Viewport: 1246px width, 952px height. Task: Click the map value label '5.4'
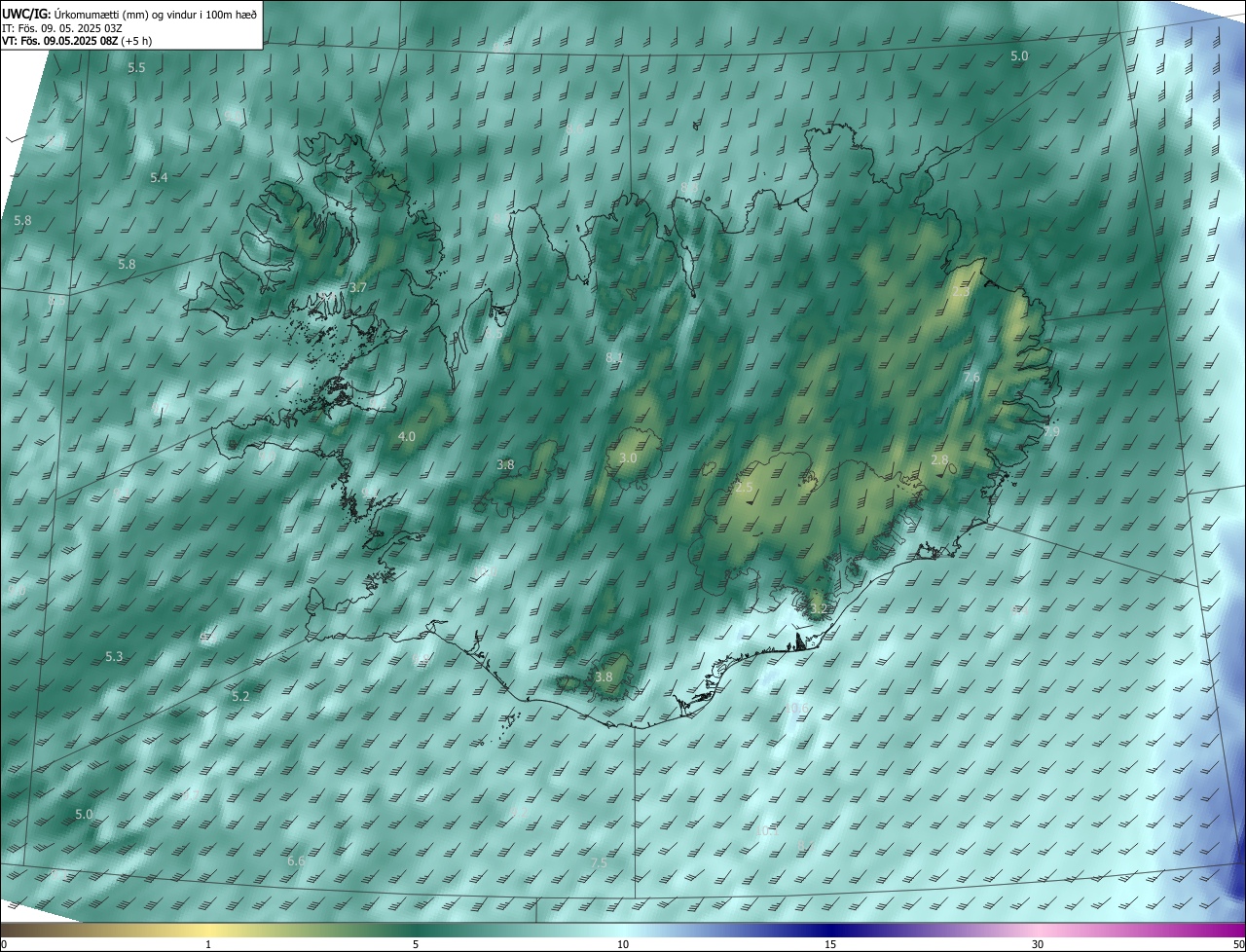coord(159,178)
